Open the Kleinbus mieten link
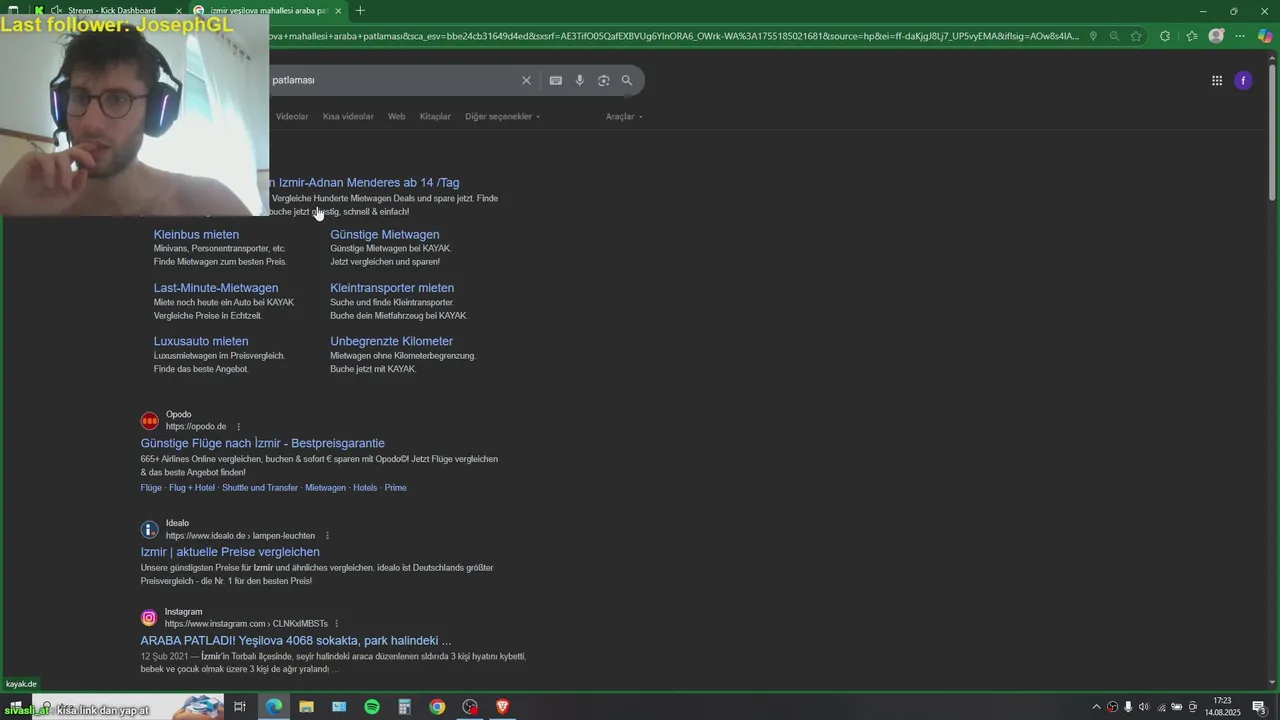1280x720 pixels. tap(196, 235)
